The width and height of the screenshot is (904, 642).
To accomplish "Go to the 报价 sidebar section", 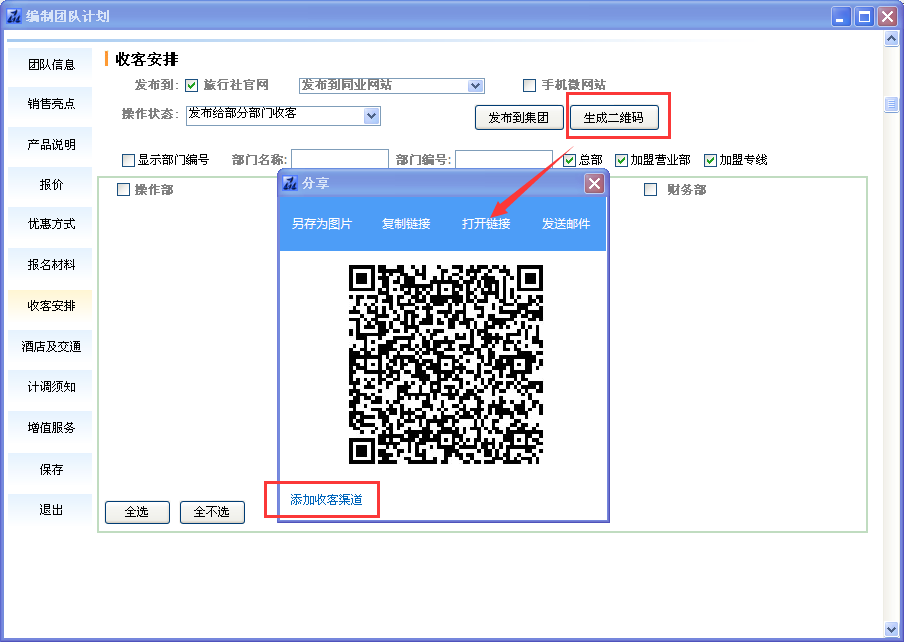I will coord(51,184).
